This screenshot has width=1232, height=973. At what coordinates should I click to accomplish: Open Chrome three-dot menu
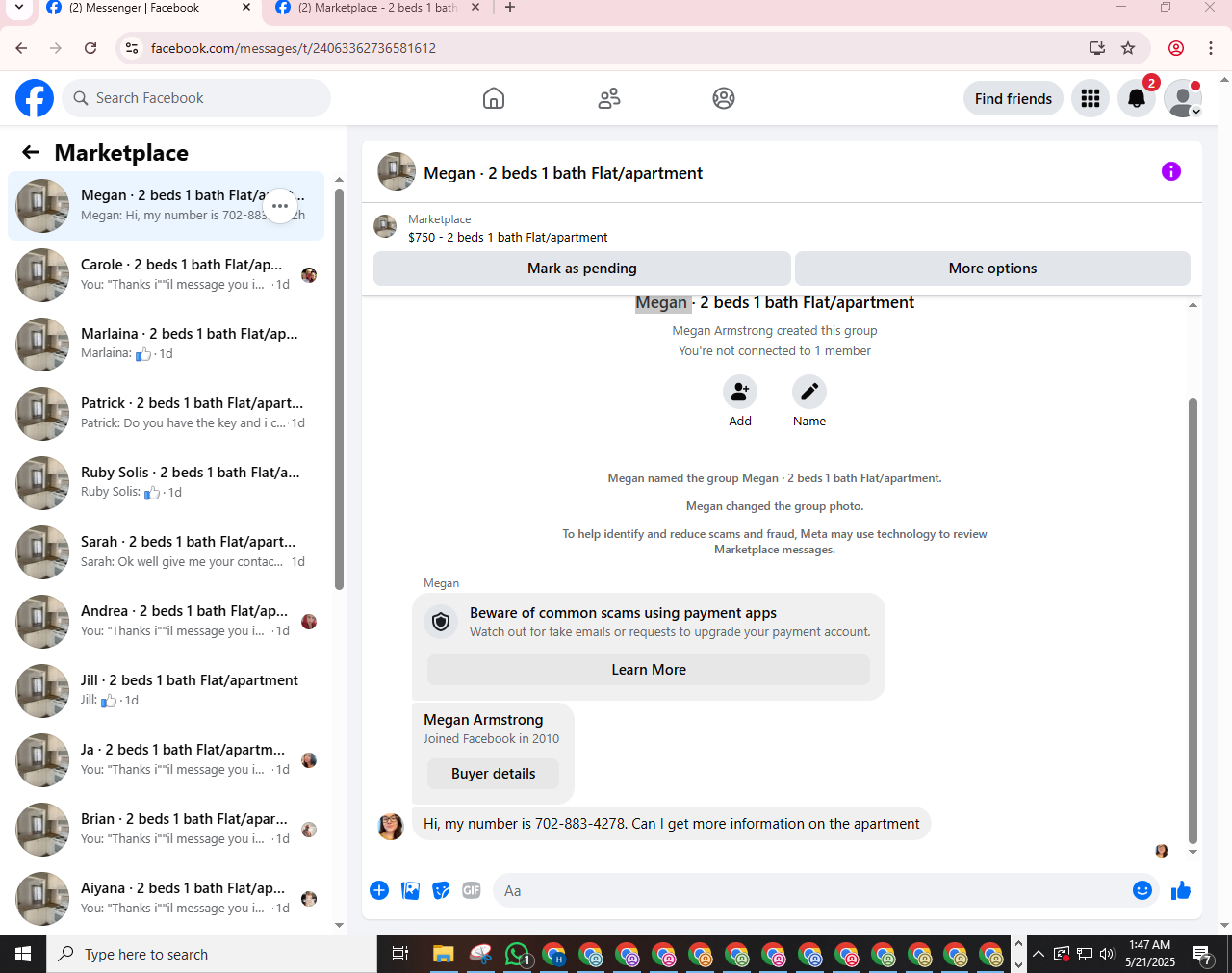[x=1211, y=48]
